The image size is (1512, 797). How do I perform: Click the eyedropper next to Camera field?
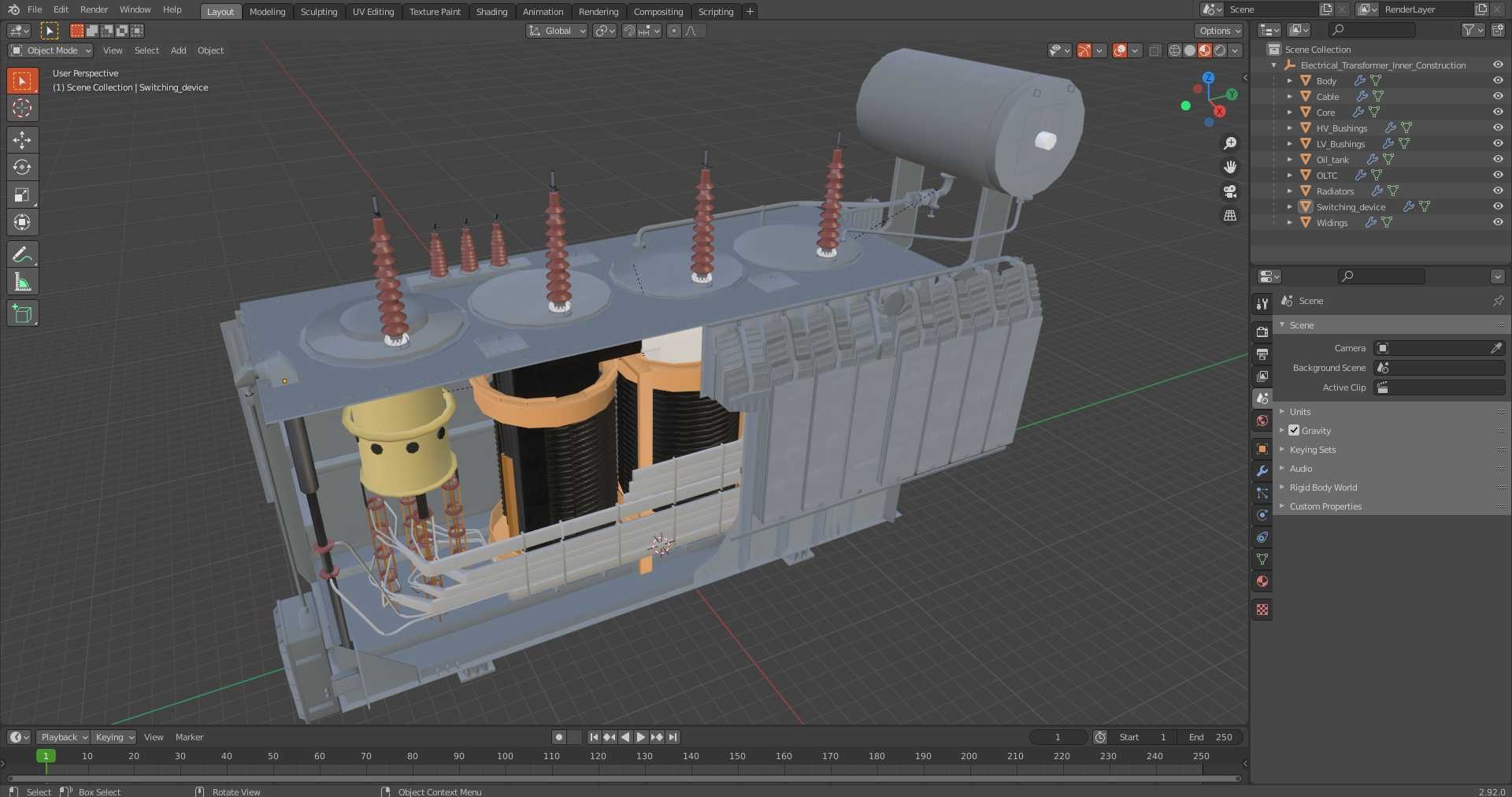(1496, 348)
